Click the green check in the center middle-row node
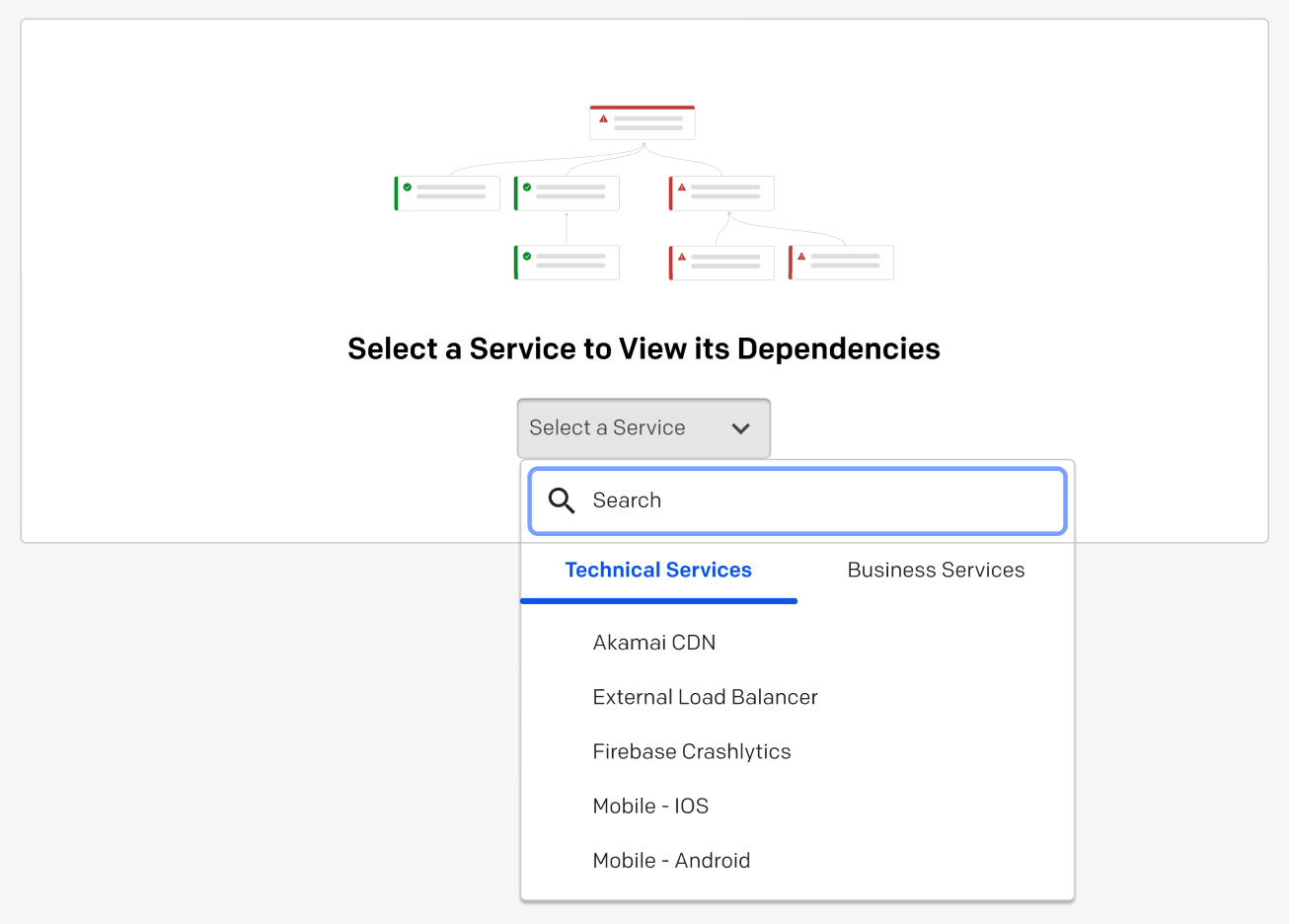1289x924 pixels. pyautogui.click(x=527, y=187)
